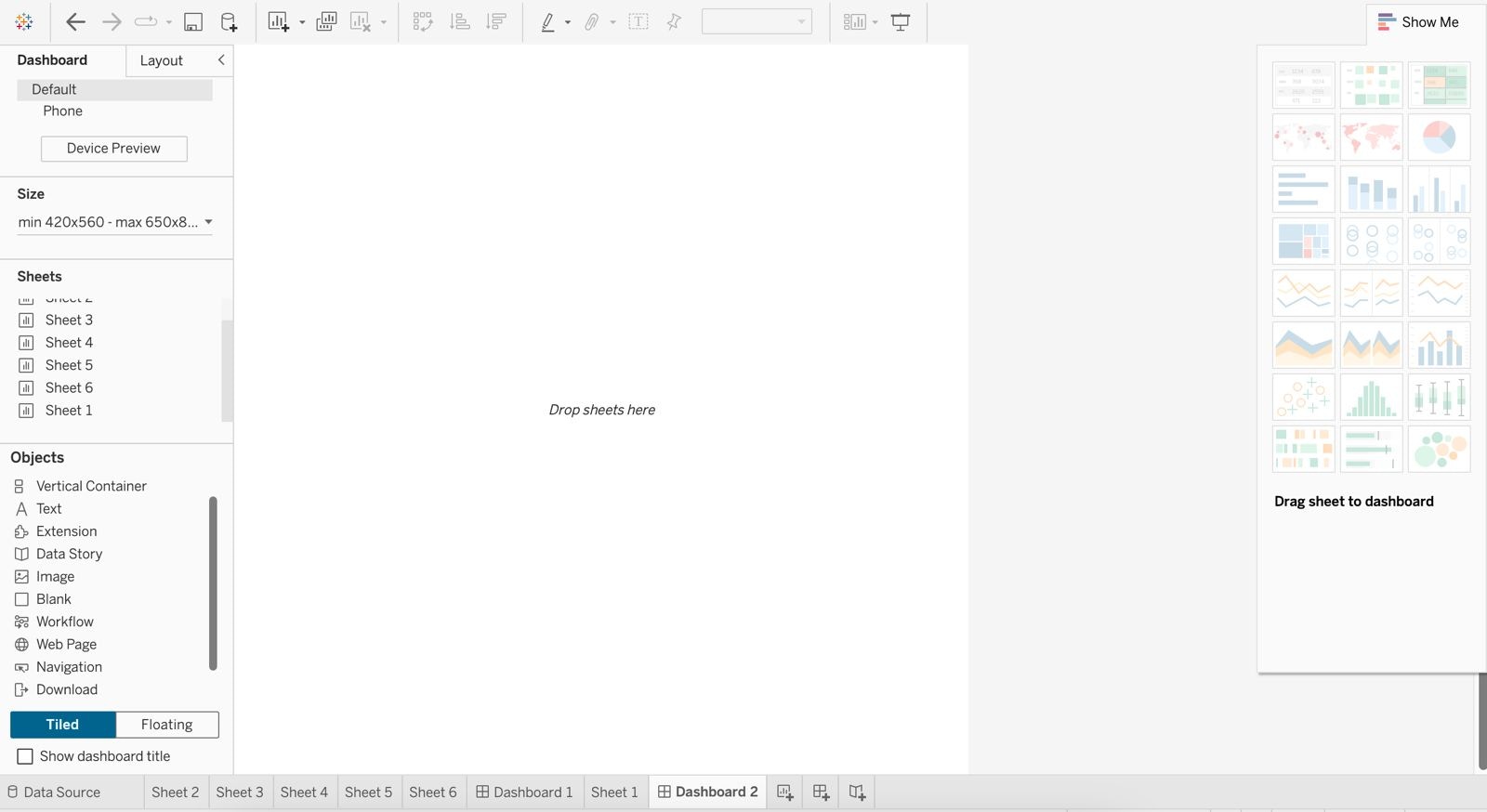The width and height of the screenshot is (1487, 812).
Task: Open the Sheet 5 bottom tab
Action: [369, 792]
